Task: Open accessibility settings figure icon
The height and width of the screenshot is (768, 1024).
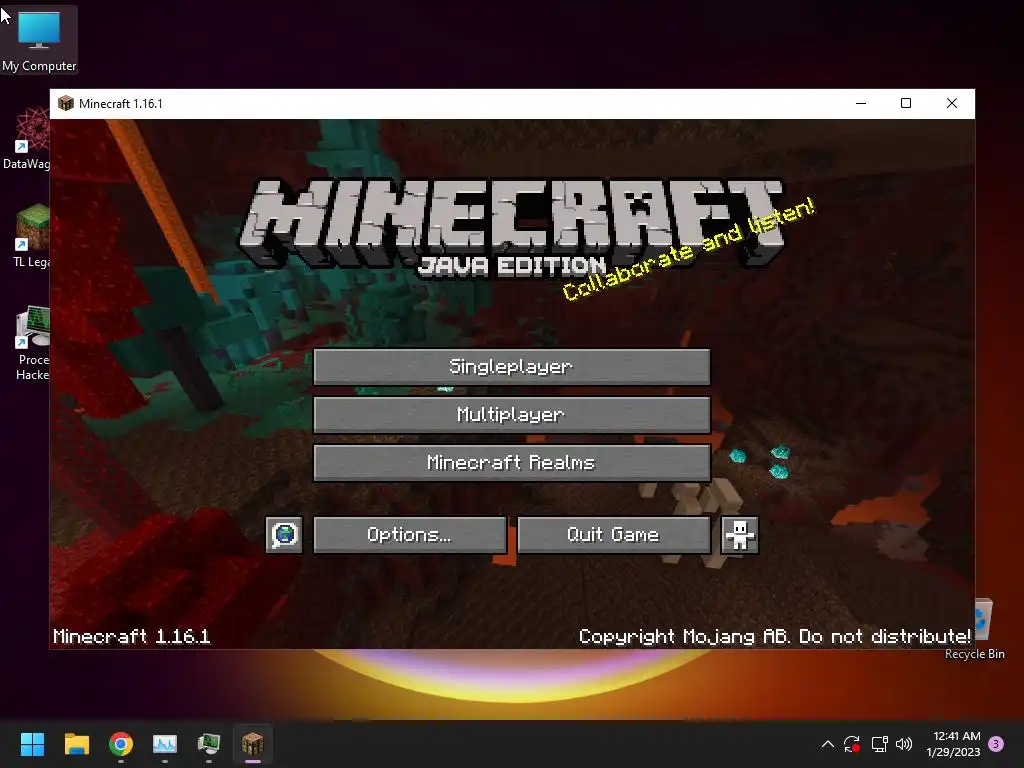Action: [739, 535]
